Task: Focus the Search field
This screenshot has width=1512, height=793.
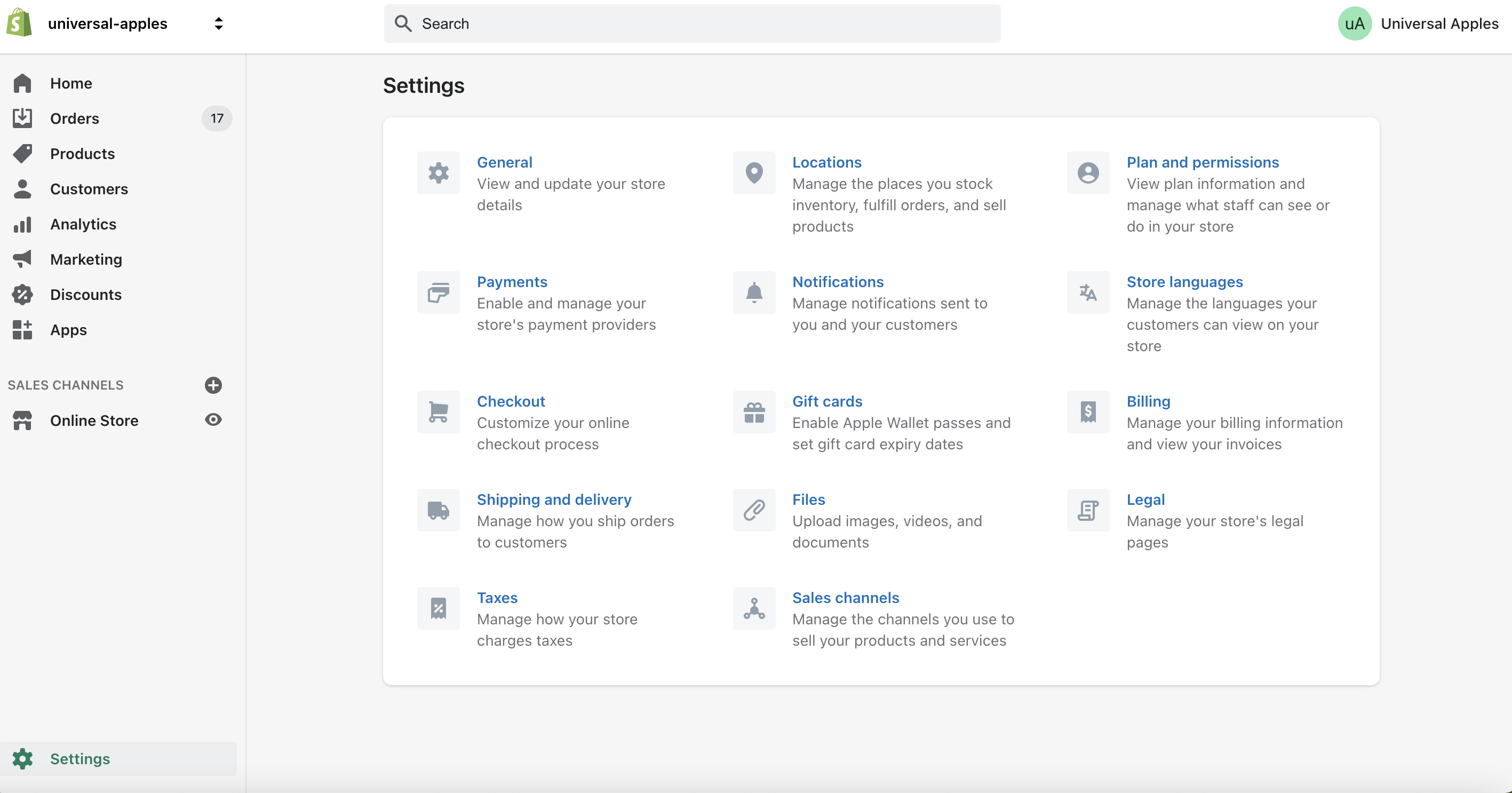Action: [x=692, y=23]
